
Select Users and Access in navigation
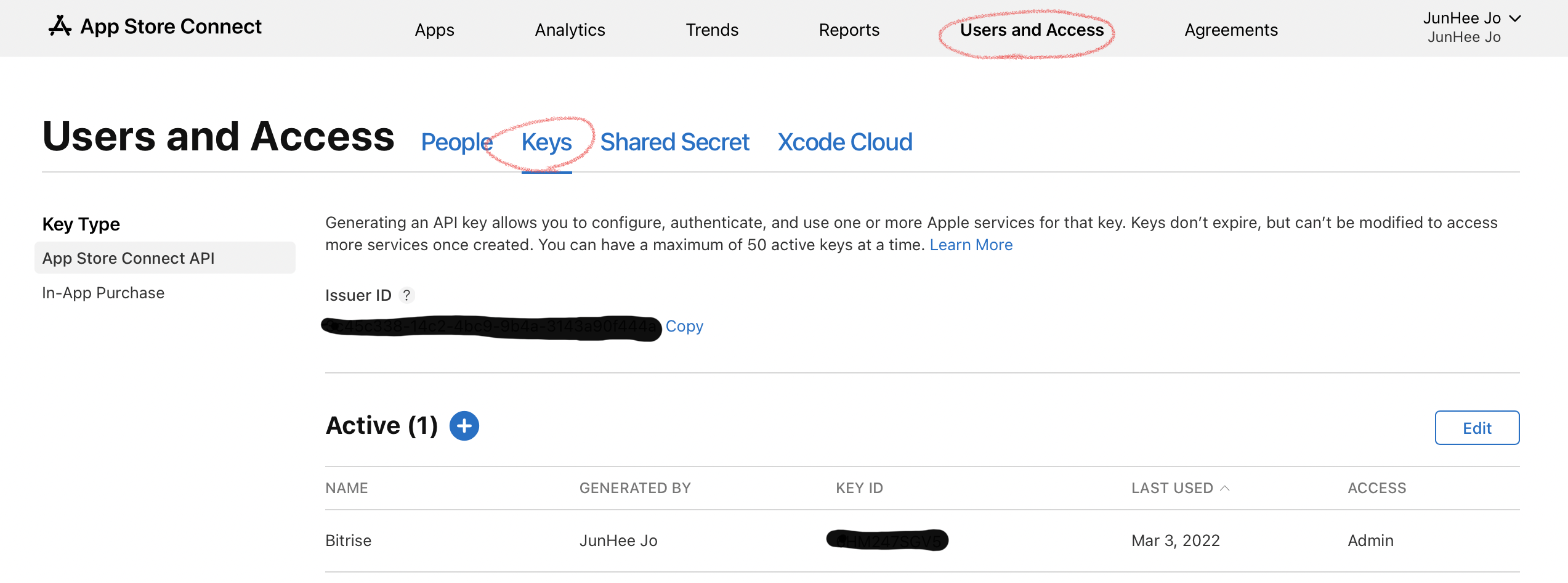(1032, 30)
